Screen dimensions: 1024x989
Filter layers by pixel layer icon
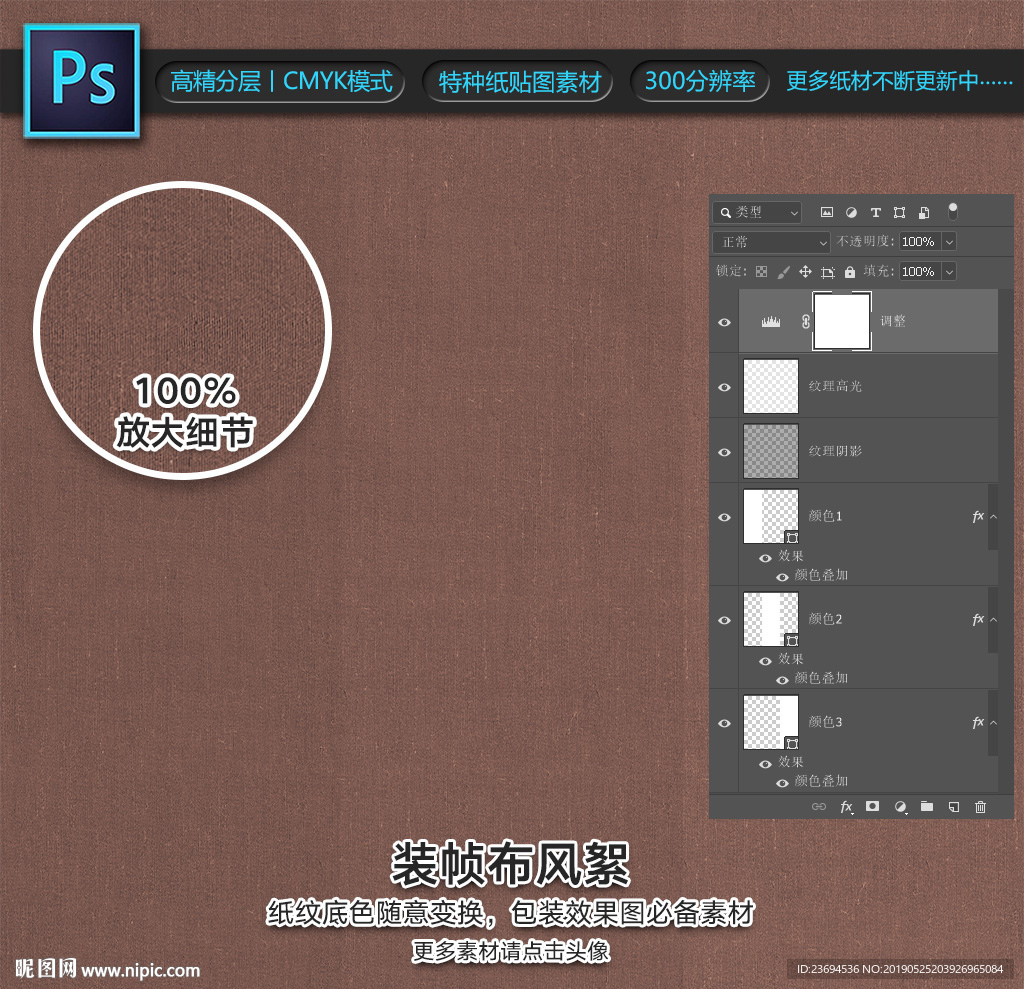click(827, 212)
